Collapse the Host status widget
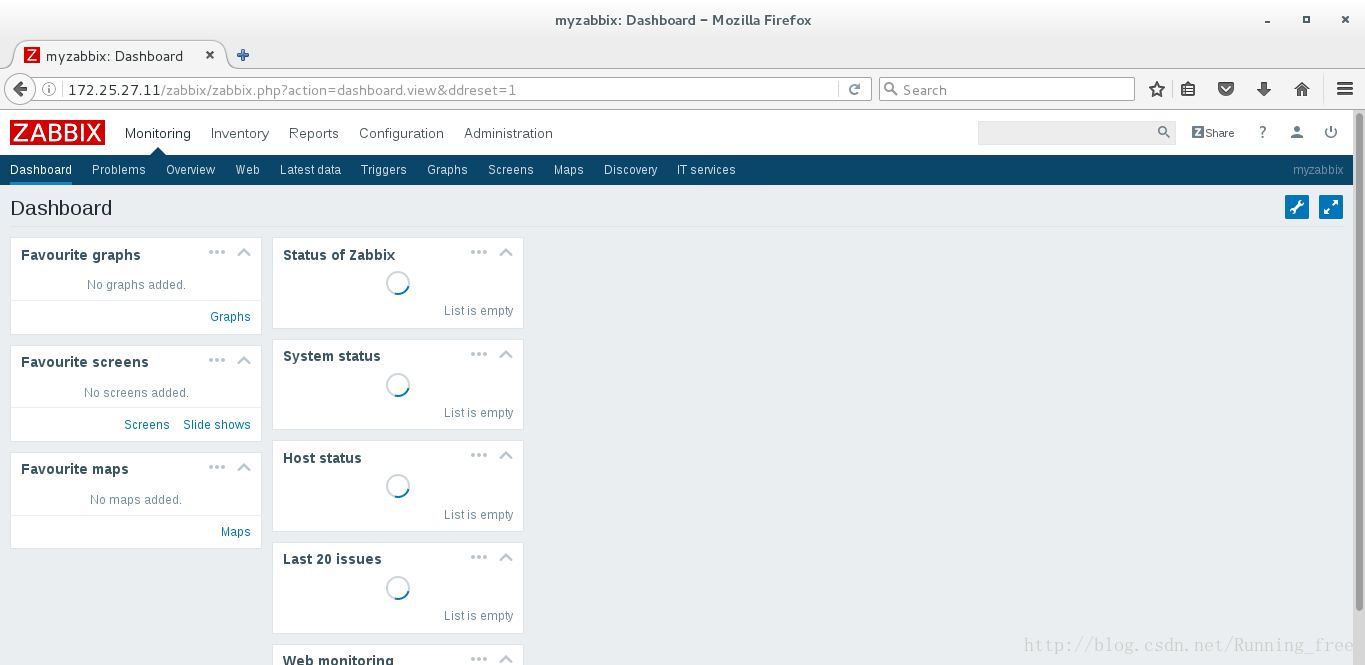The height and width of the screenshot is (665, 1365). (506, 455)
